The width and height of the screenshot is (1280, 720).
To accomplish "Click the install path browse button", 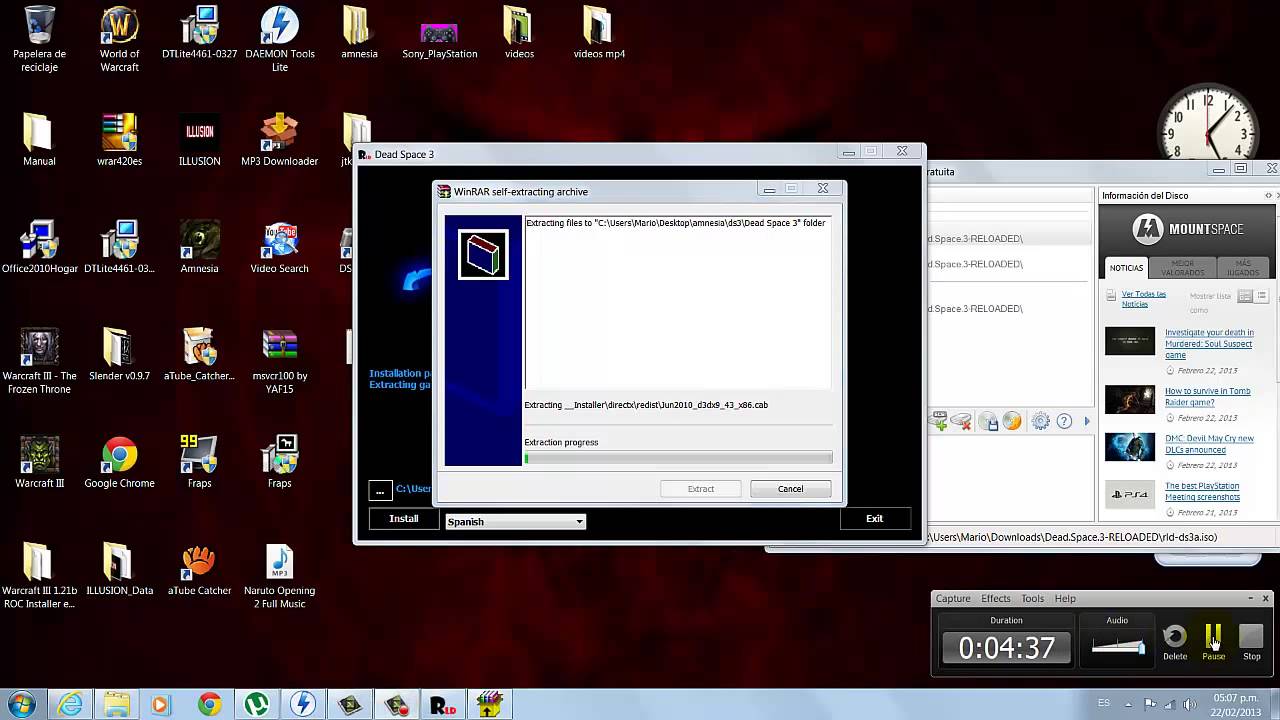I will 380,490.
